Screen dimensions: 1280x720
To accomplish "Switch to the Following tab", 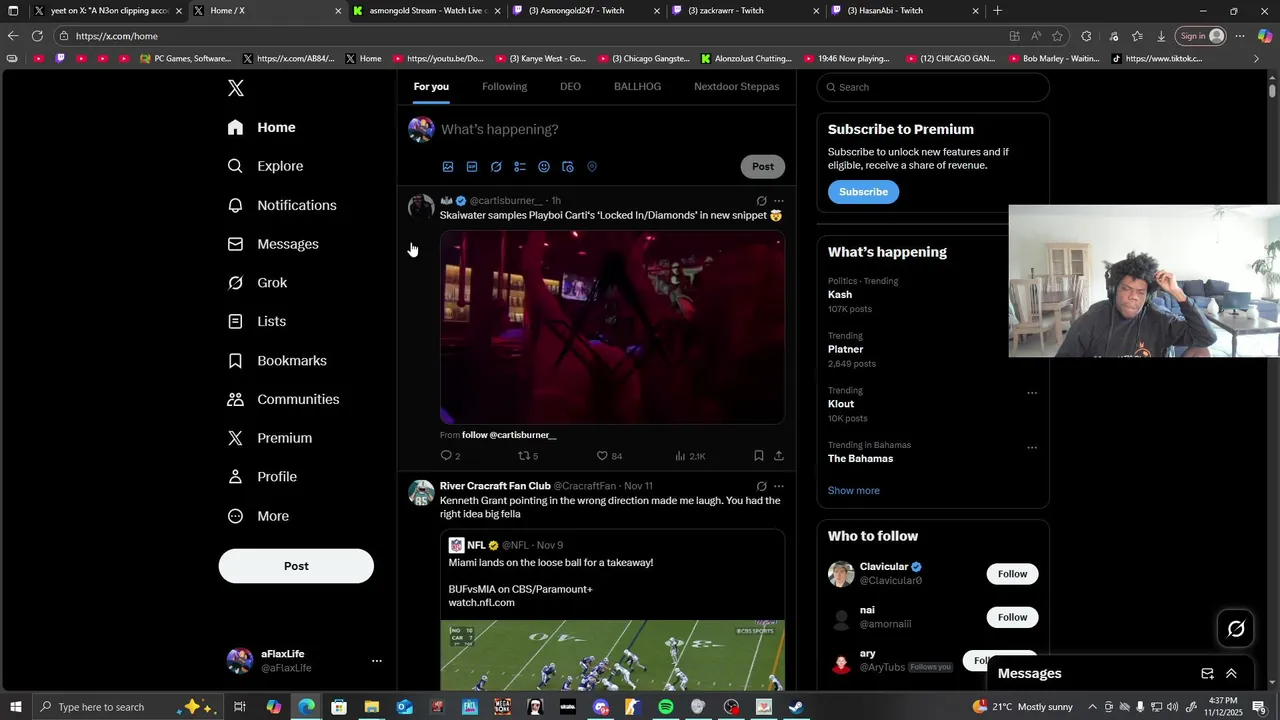I will click(504, 87).
